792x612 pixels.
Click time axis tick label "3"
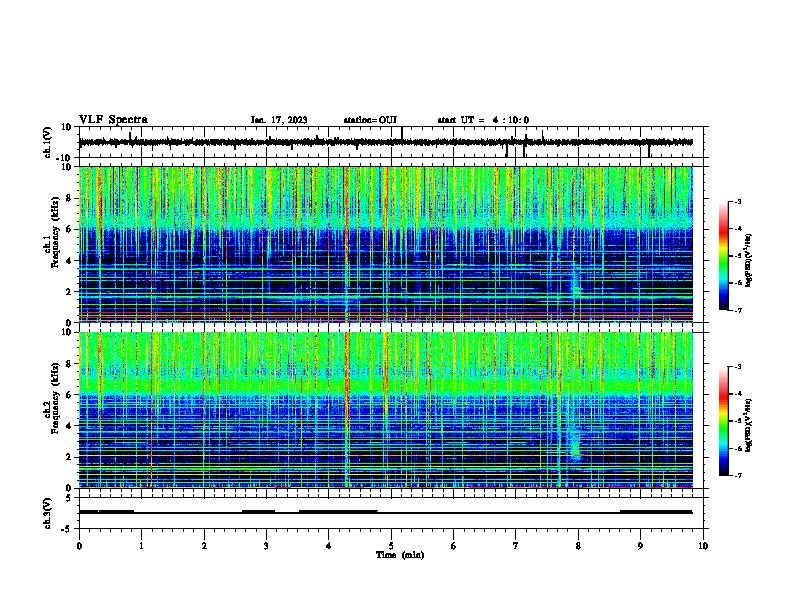[266, 546]
